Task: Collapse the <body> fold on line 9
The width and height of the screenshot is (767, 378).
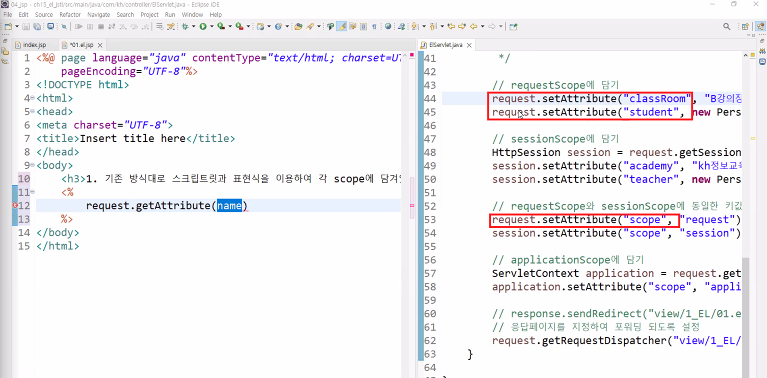Action: pyautogui.click(x=32, y=165)
